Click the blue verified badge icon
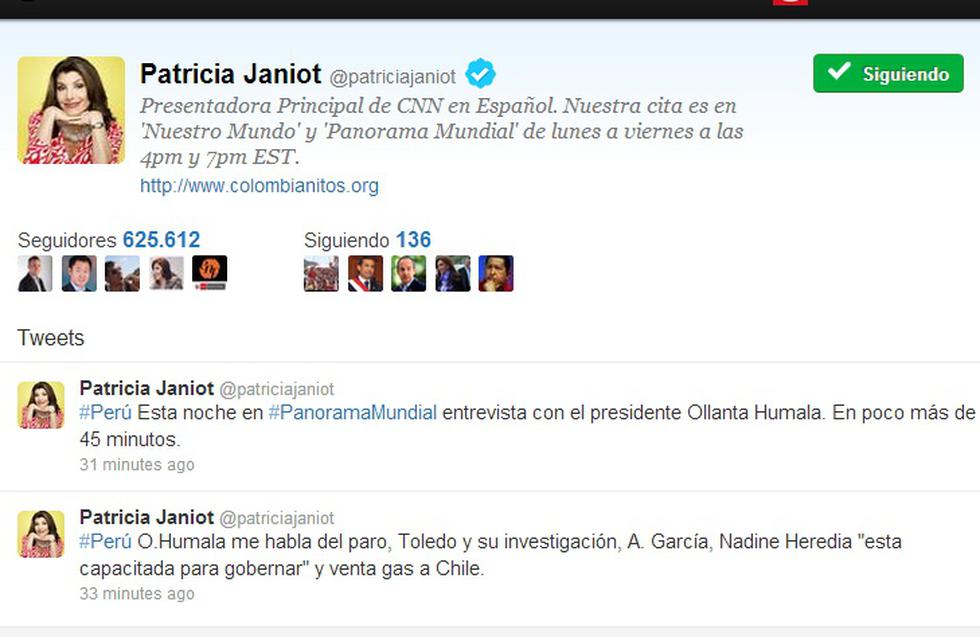The image size is (980, 637). [480, 73]
